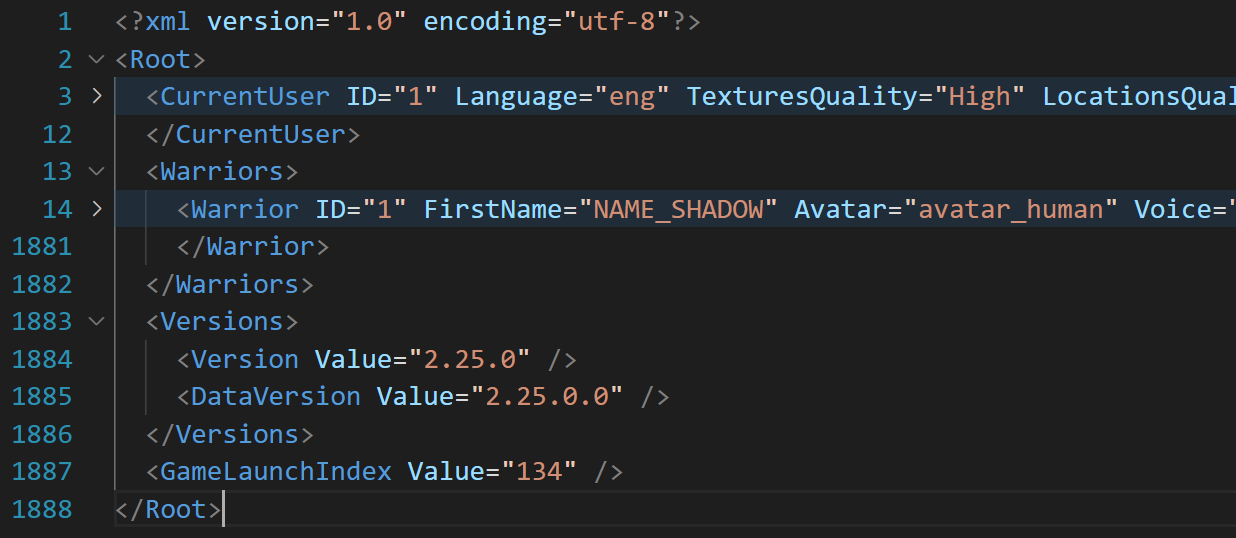Click line number 1 in the gutter
Screen dimensions: 1236x538
(x=64, y=22)
